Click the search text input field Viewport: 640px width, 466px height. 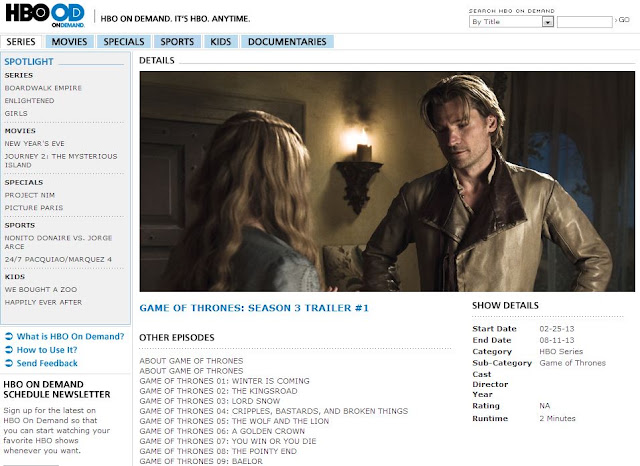click(584, 22)
